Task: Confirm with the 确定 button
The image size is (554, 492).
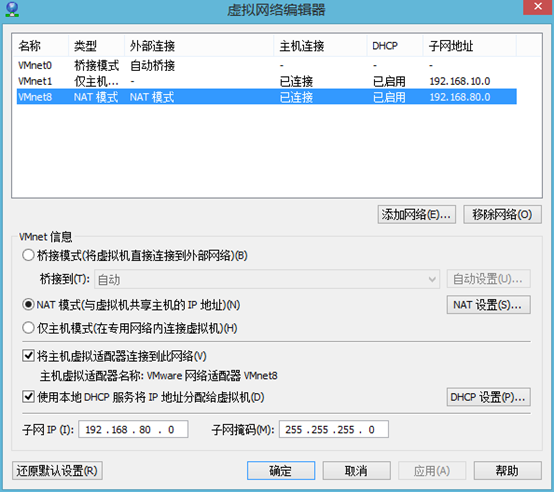Action: (281, 470)
